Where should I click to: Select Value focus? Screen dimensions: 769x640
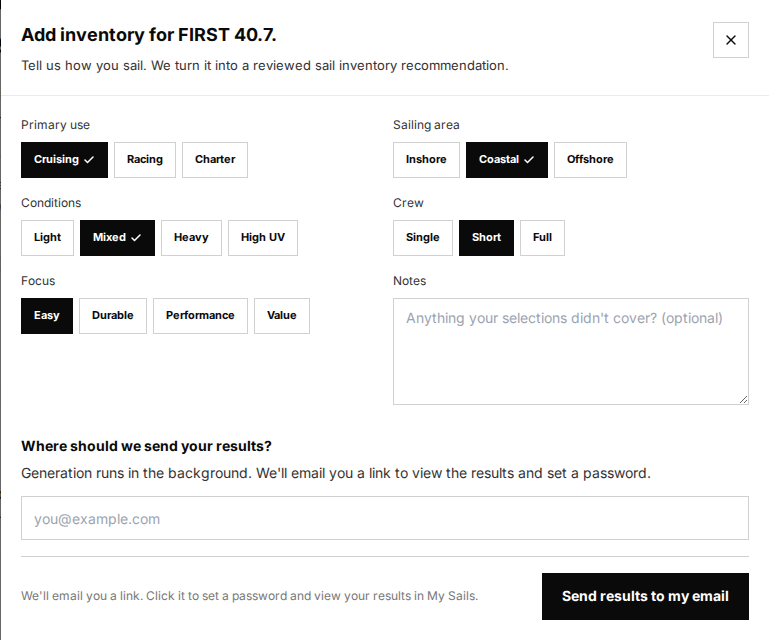coord(282,316)
